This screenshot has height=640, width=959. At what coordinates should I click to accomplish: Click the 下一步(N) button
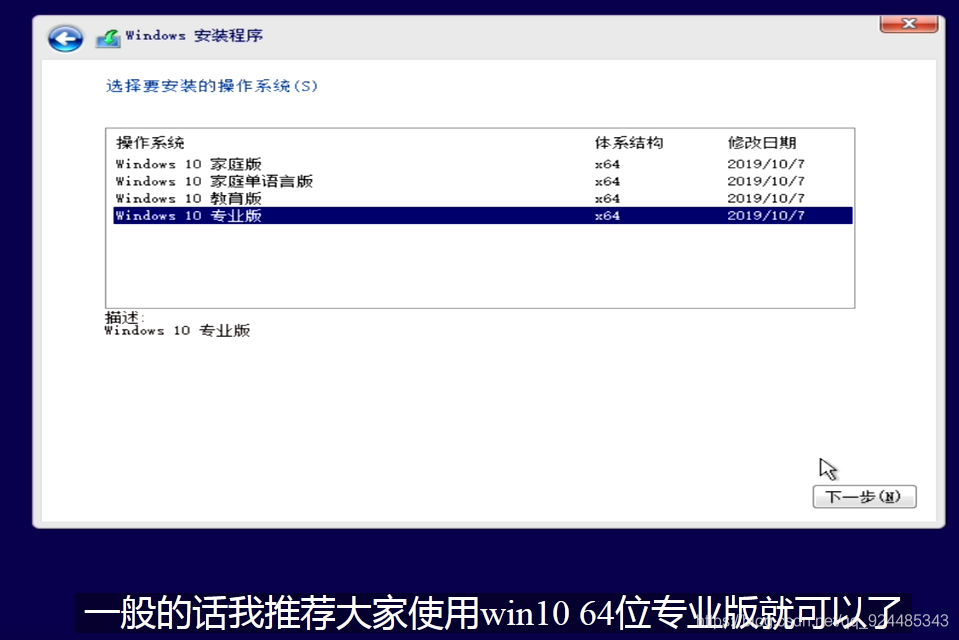pyautogui.click(x=864, y=496)
